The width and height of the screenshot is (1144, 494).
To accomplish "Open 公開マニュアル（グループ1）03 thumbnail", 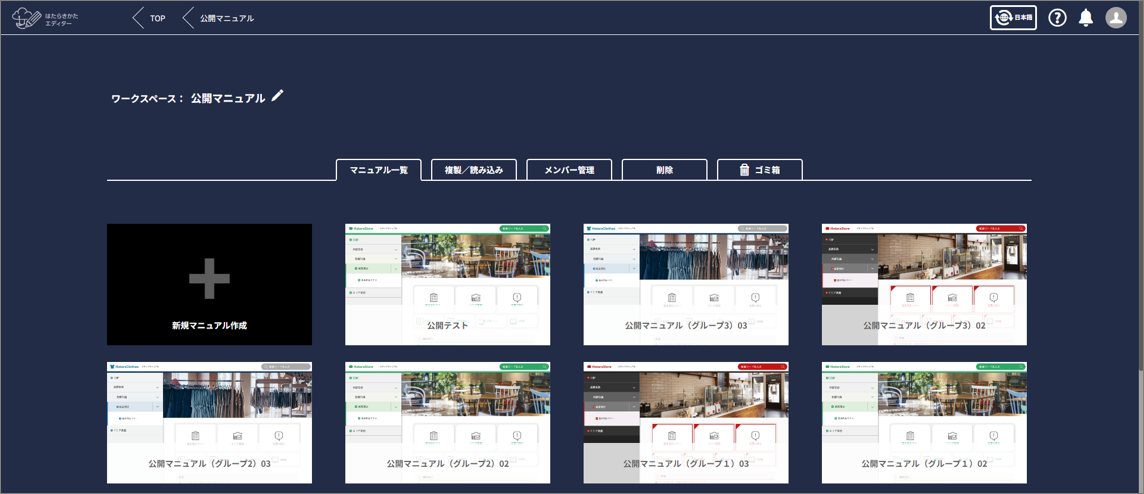I will click(x=686, y=422).
